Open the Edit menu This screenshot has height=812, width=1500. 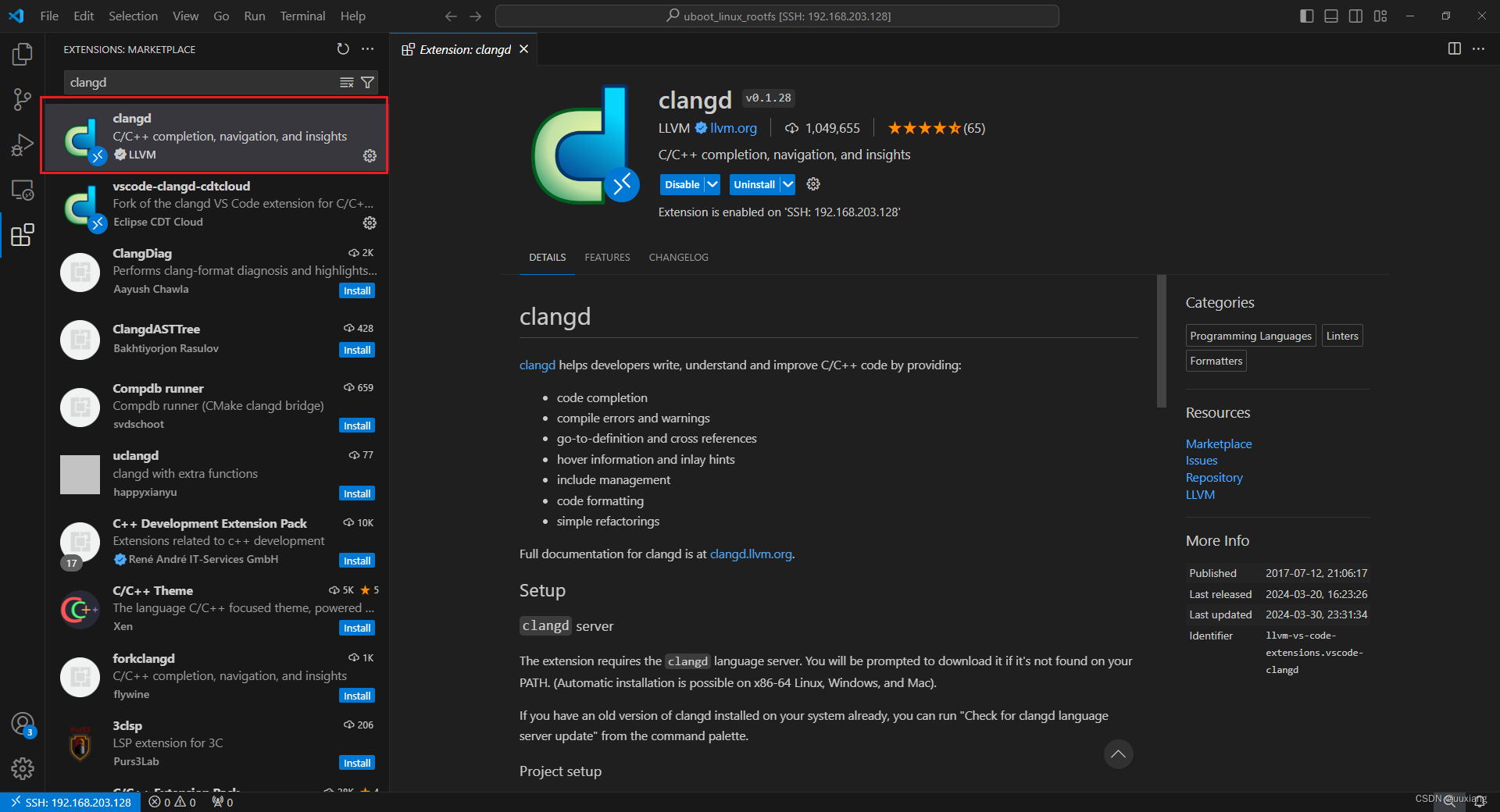(84, 16)
